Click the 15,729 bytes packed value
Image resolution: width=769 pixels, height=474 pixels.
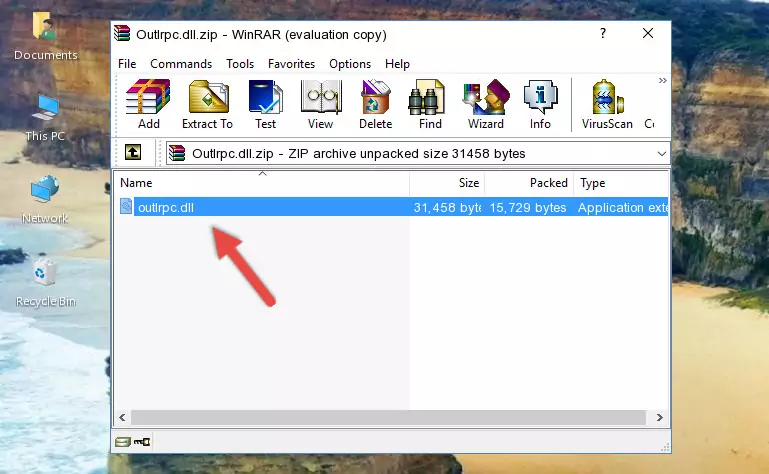pos(528,208)
